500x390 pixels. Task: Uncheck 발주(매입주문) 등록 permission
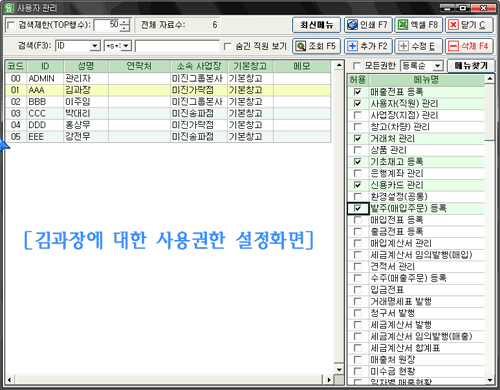[358, 208]
